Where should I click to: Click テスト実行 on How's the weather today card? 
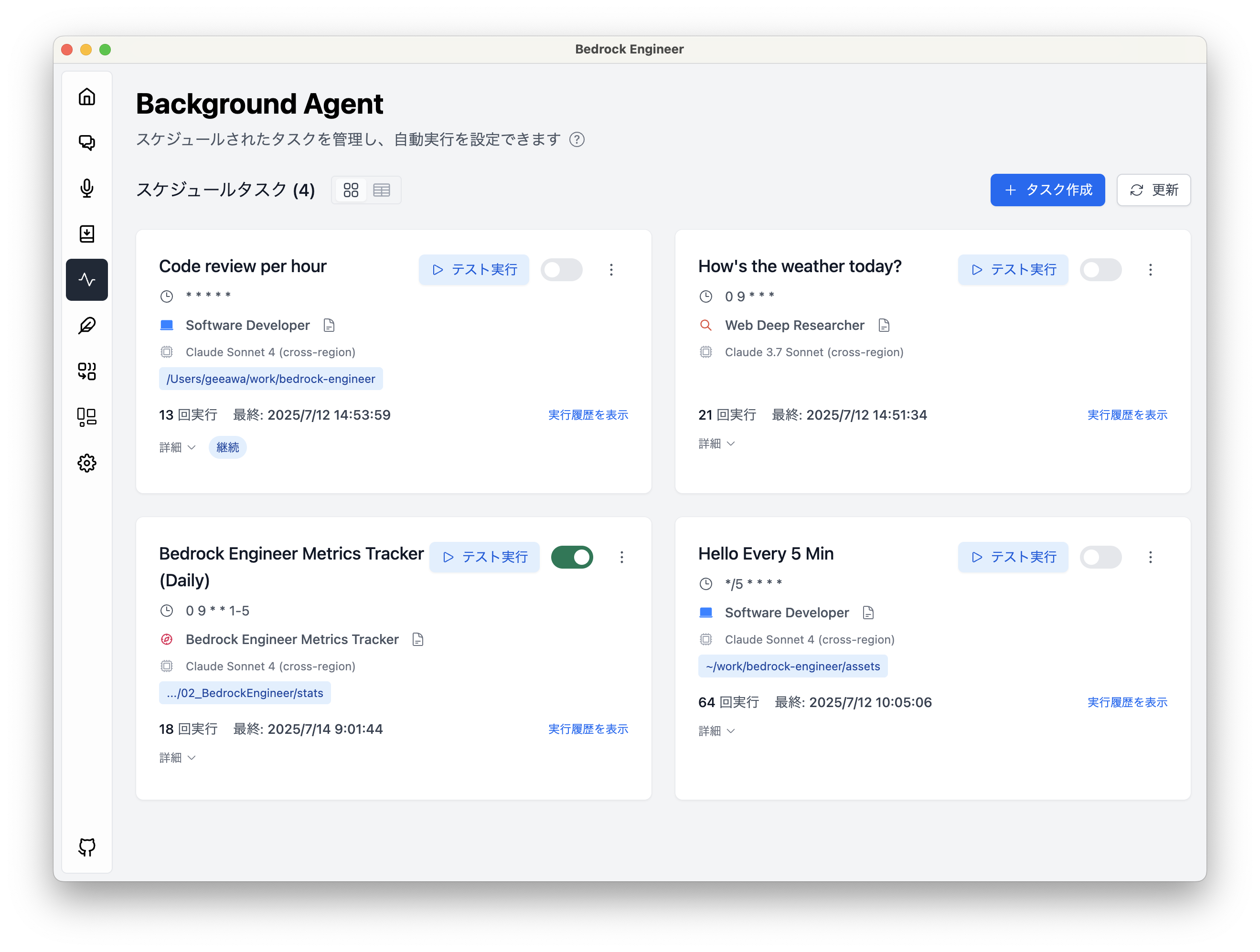(1013, 269)
